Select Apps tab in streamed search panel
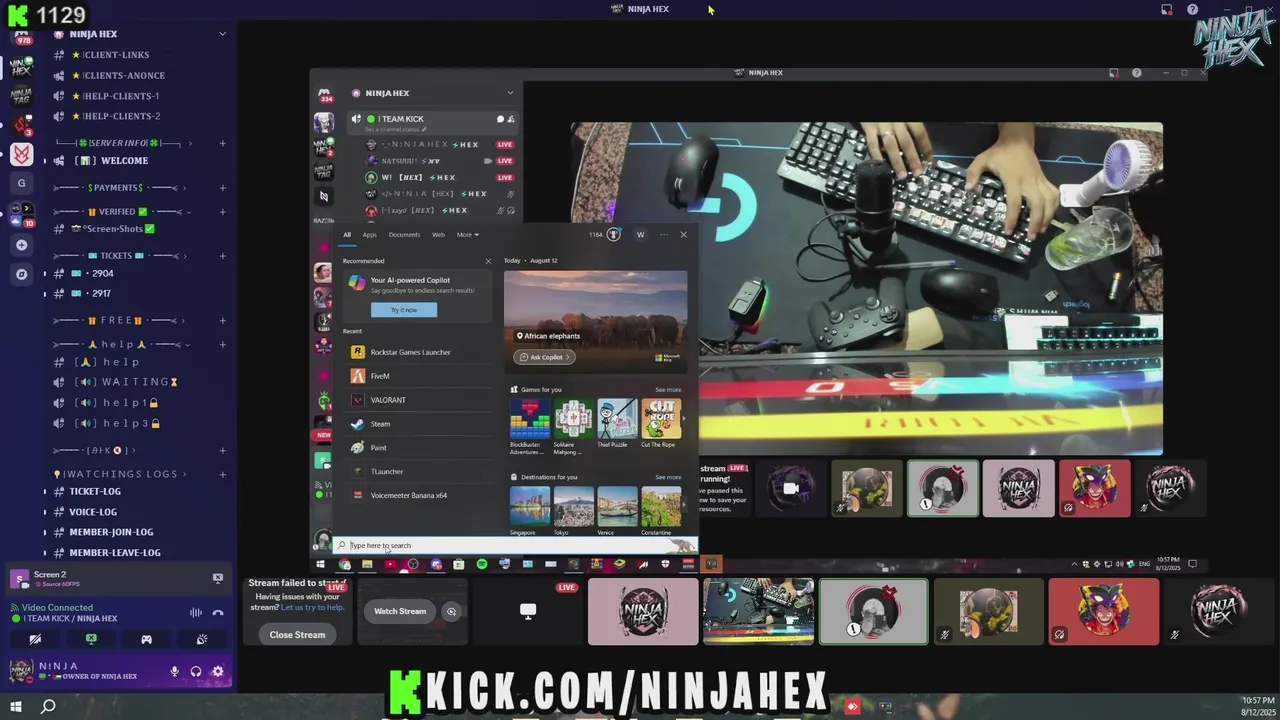This screenshot has width=1280, height=720. [369, 235]
